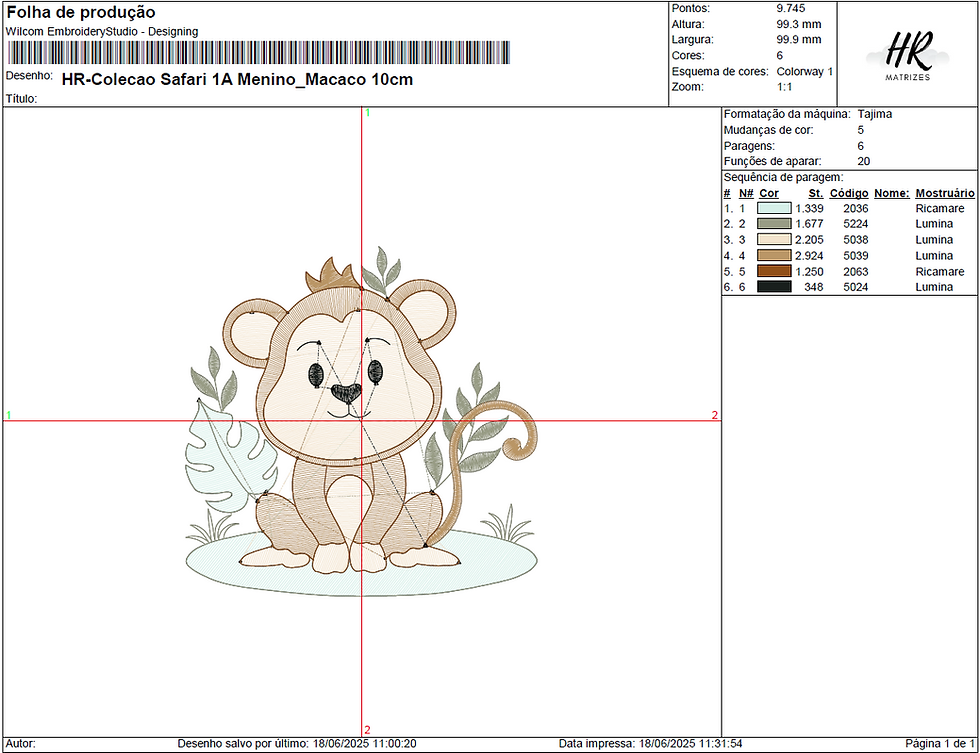Screen dimensions: 980x753
Task: Click the Pontos value 9.745
Action: coord(791,8)
